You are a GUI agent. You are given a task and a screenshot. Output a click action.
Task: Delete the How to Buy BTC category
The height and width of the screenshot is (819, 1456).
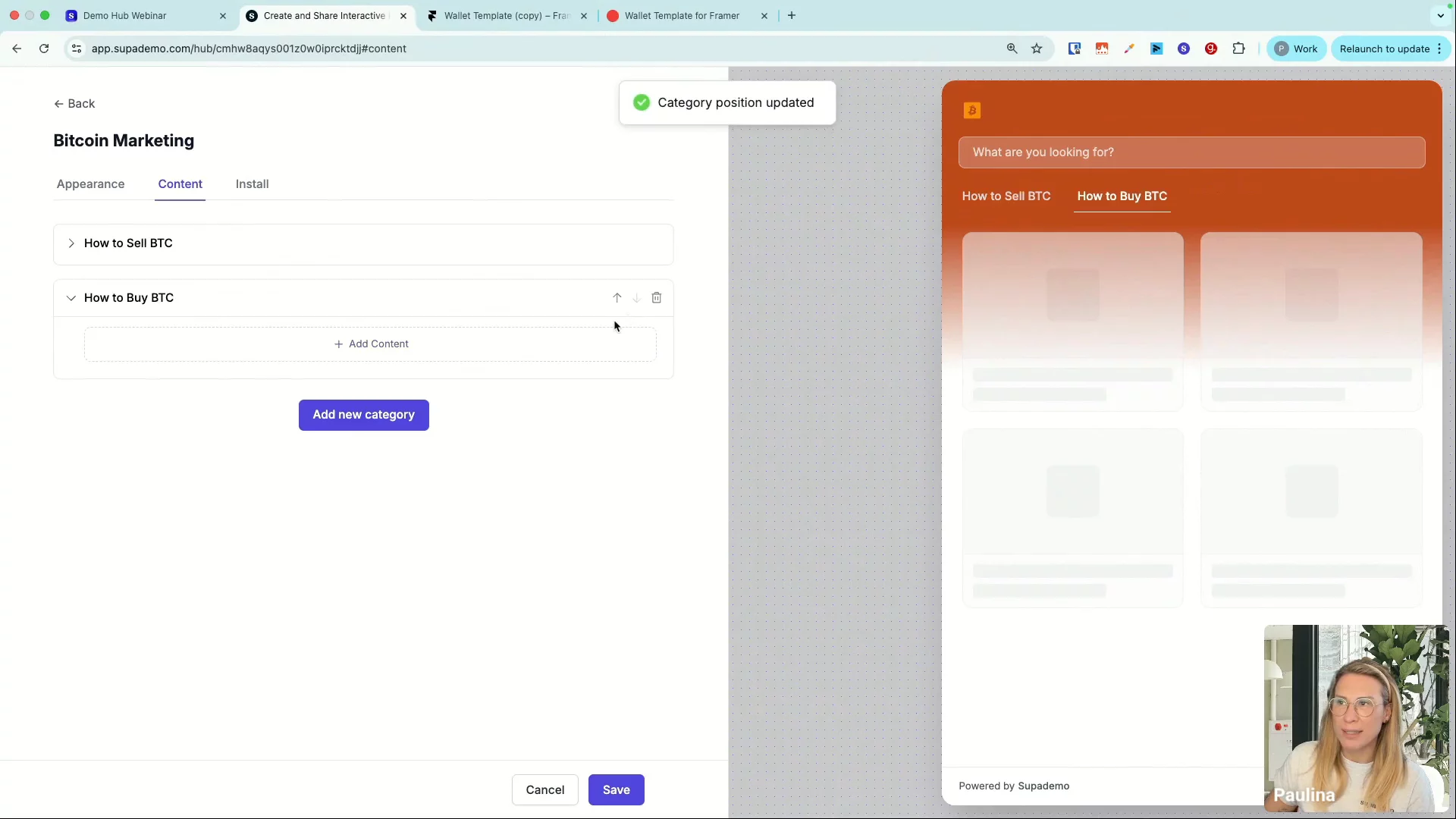657,298
